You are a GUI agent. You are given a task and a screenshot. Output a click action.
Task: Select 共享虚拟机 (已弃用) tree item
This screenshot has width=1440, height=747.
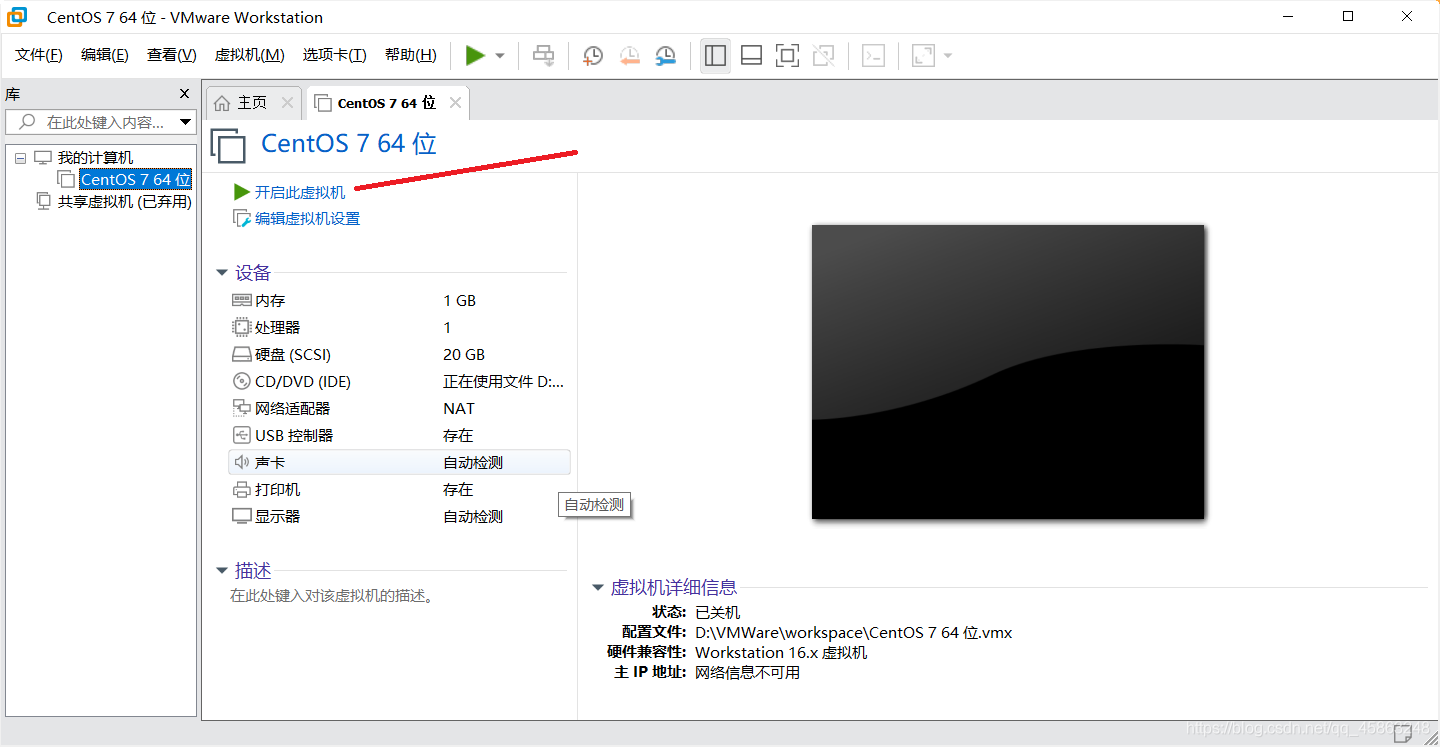(x=124, y=201)
